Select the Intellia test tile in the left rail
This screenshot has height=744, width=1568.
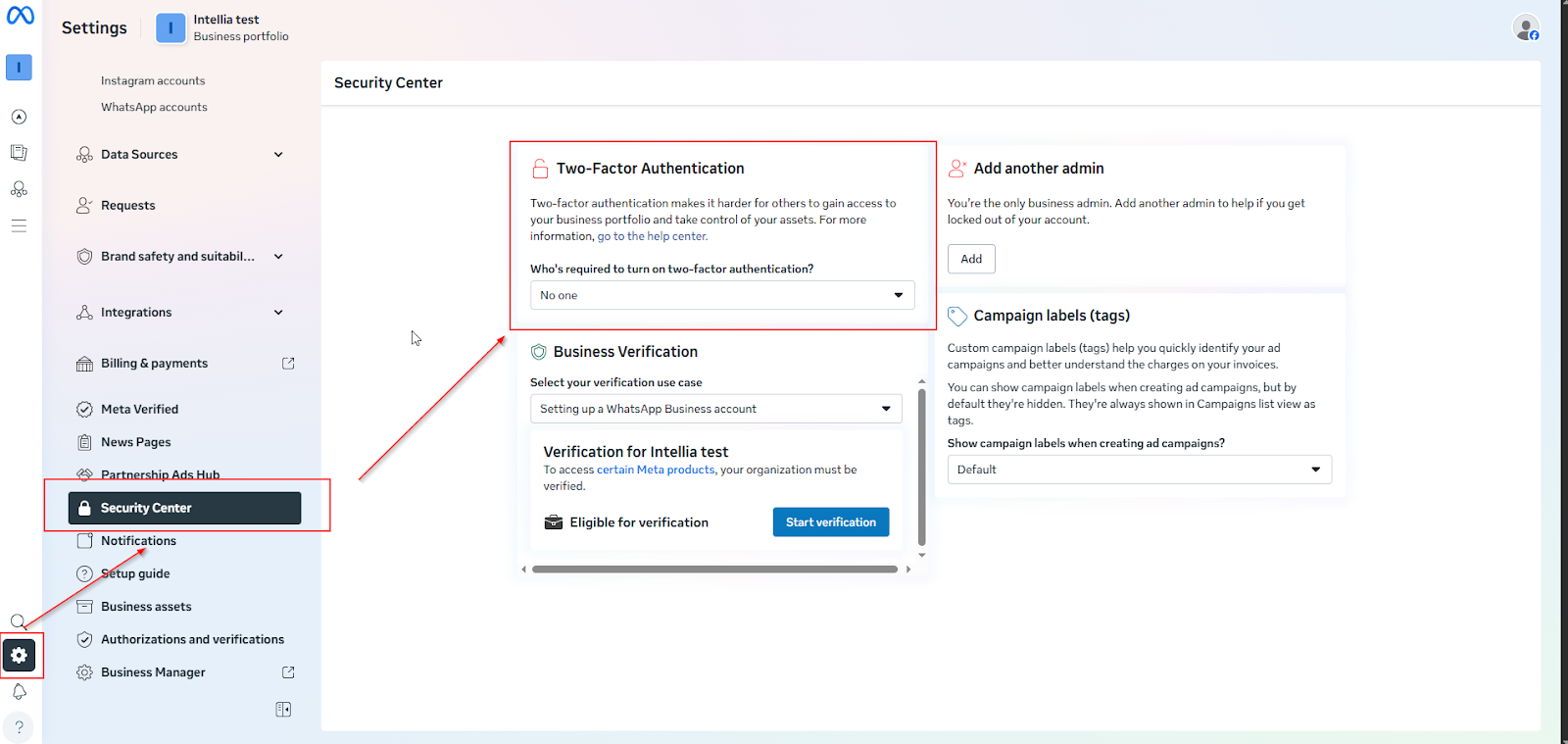19,68
